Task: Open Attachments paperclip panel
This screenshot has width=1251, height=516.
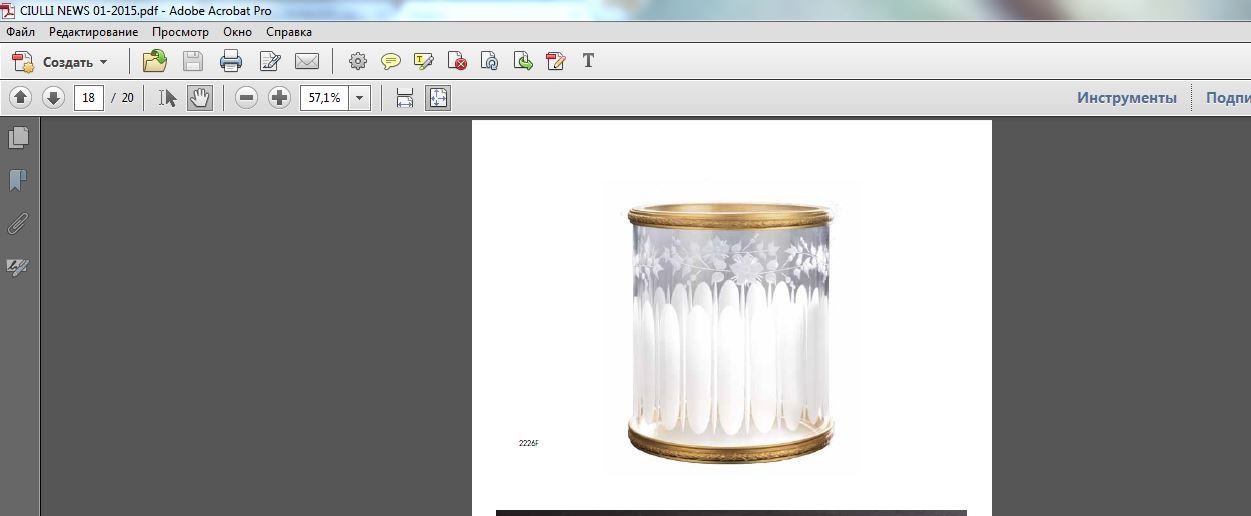Action: click(x=18, y=223)
